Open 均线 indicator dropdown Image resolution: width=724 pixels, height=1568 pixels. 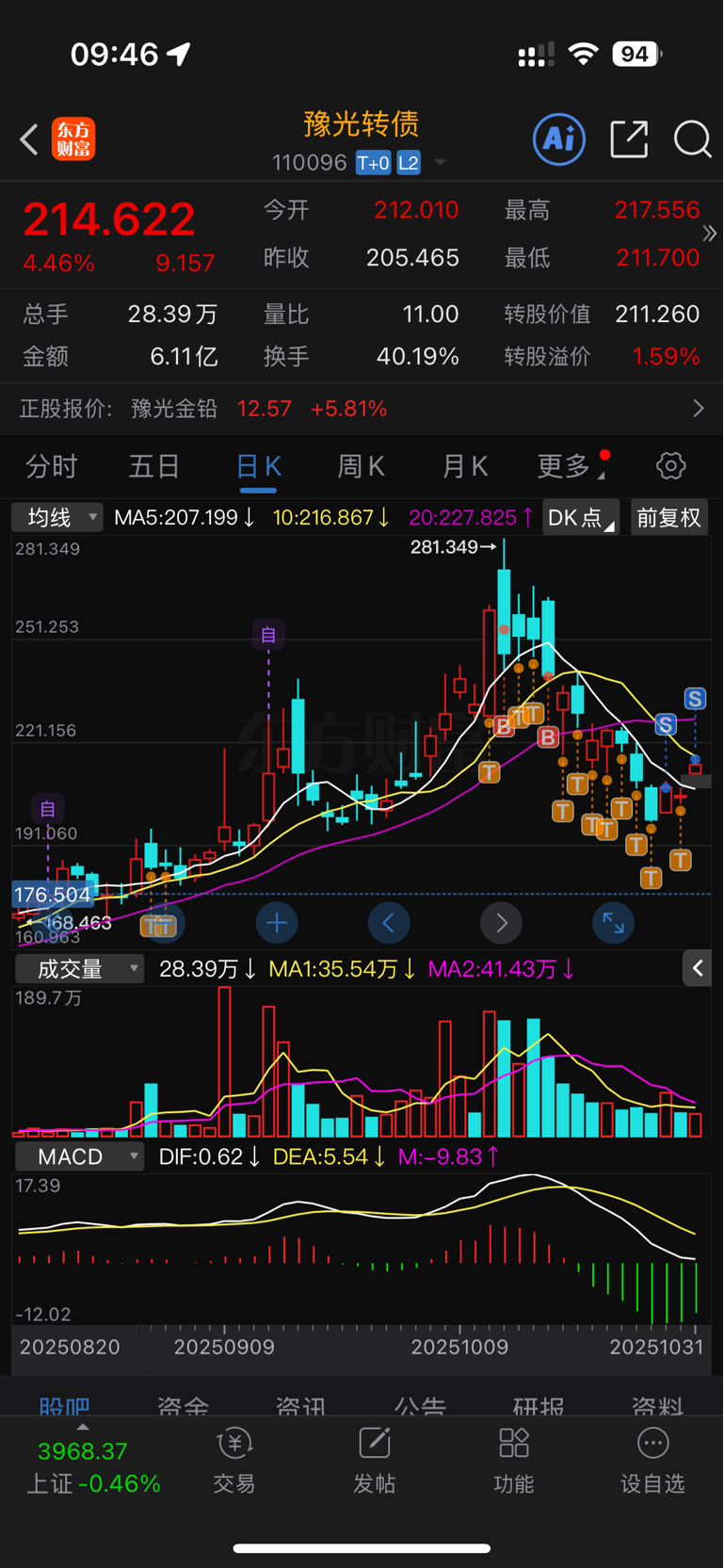tap(57, 517)
